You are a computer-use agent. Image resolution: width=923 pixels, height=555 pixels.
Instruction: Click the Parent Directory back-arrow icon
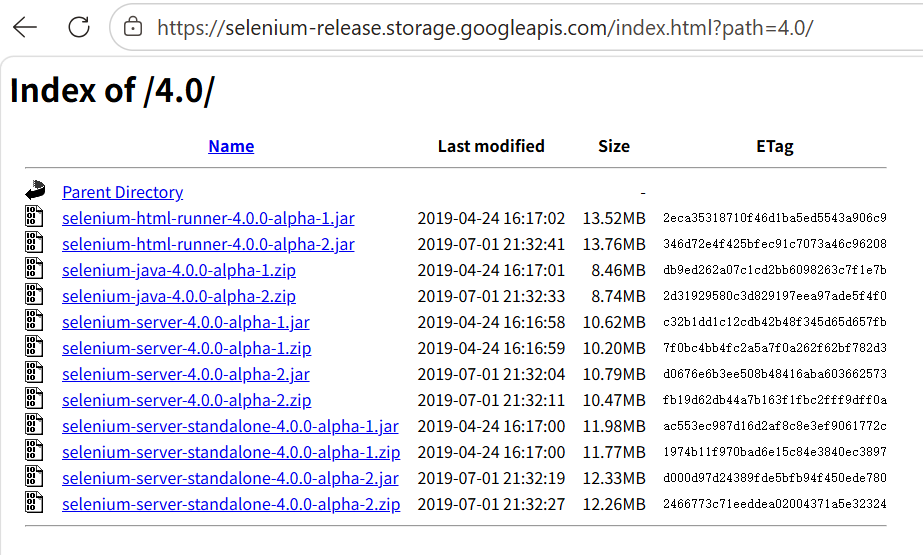point(35,191)
